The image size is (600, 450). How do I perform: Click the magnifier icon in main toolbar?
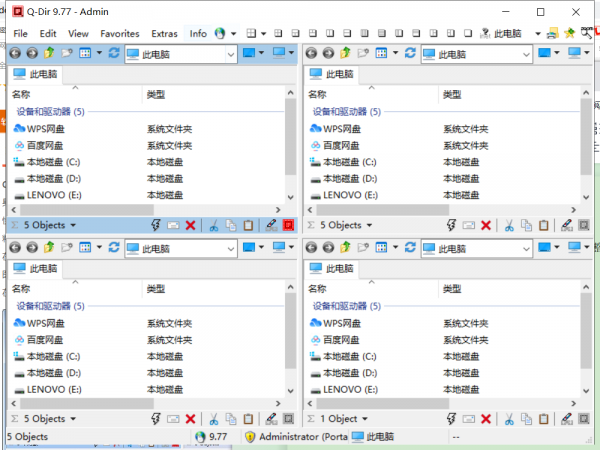(586, 33)
